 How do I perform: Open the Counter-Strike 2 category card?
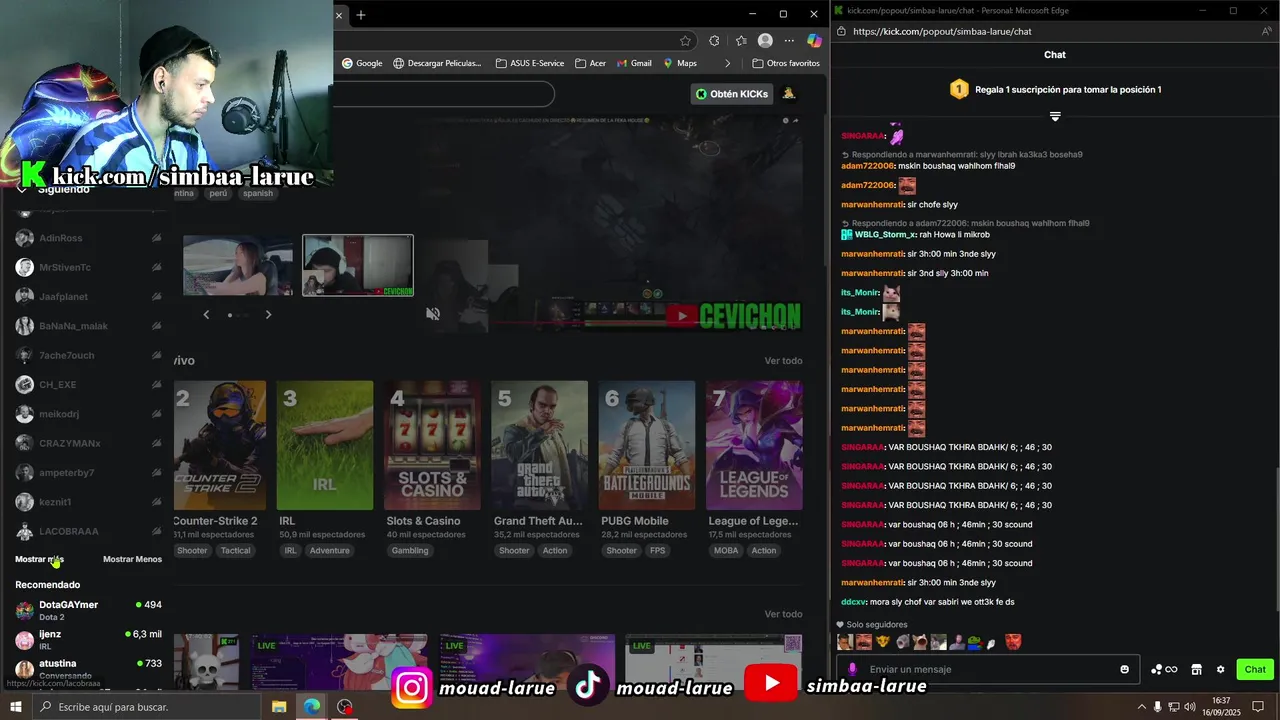(220, 445)
